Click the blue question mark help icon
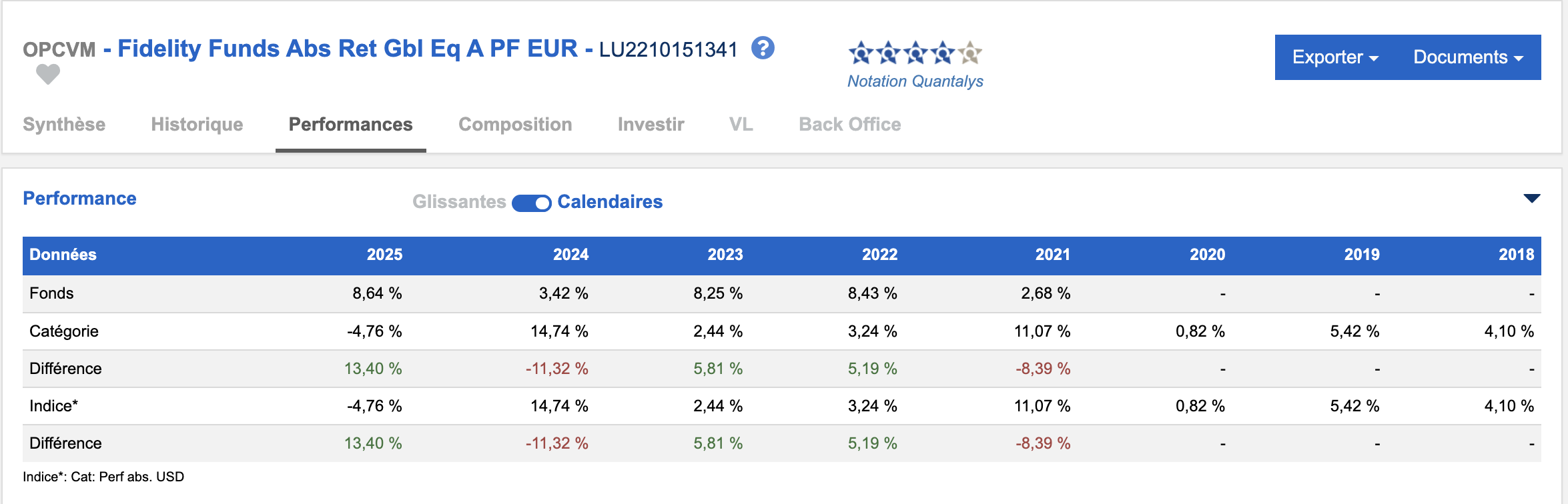The width and height of the screenshot is (1568, 504). 763,48
